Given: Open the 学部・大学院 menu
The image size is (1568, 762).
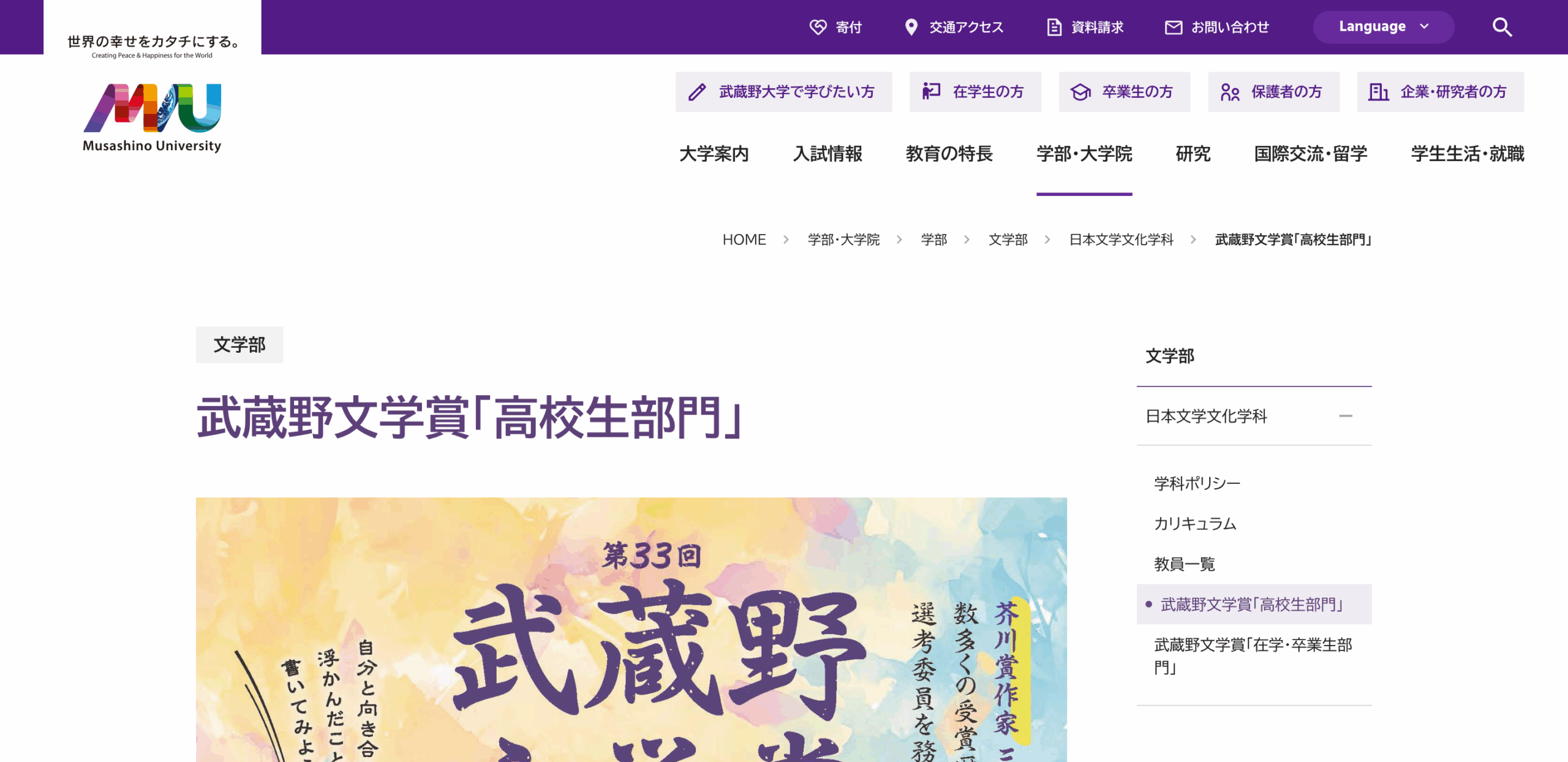Looking at the screenshot, I should pos(1084,154).
